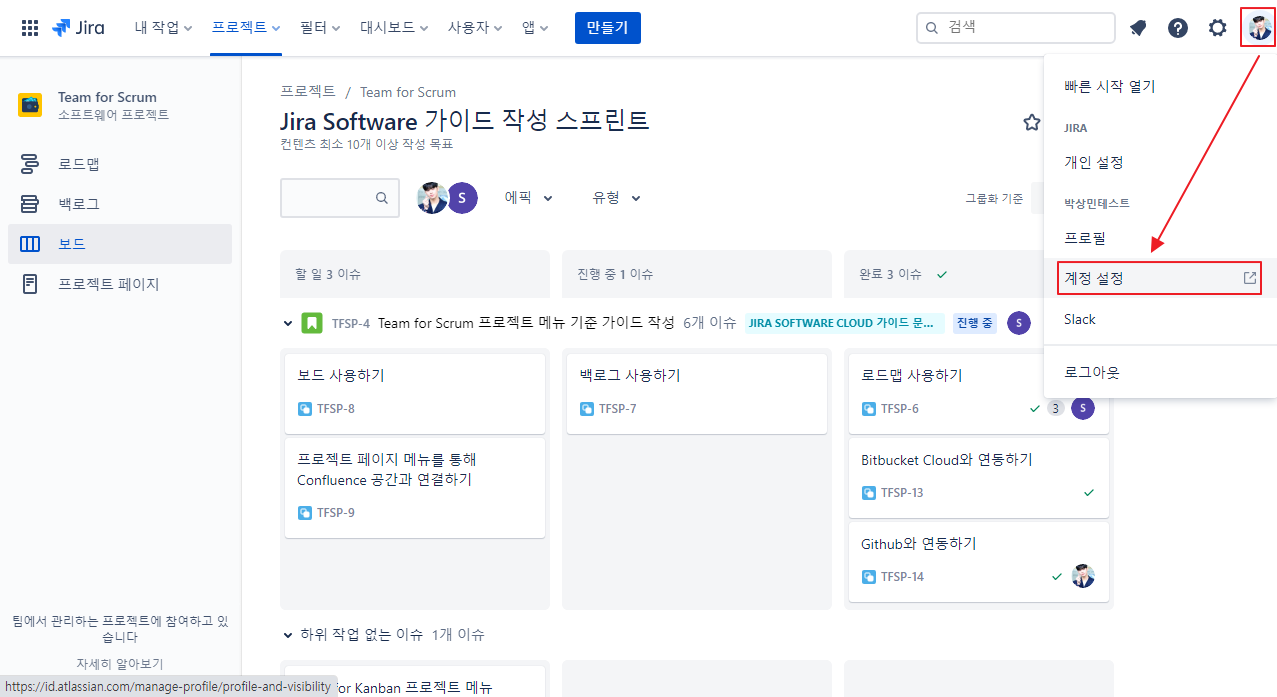Click the 만들기 button

[608, 28]
